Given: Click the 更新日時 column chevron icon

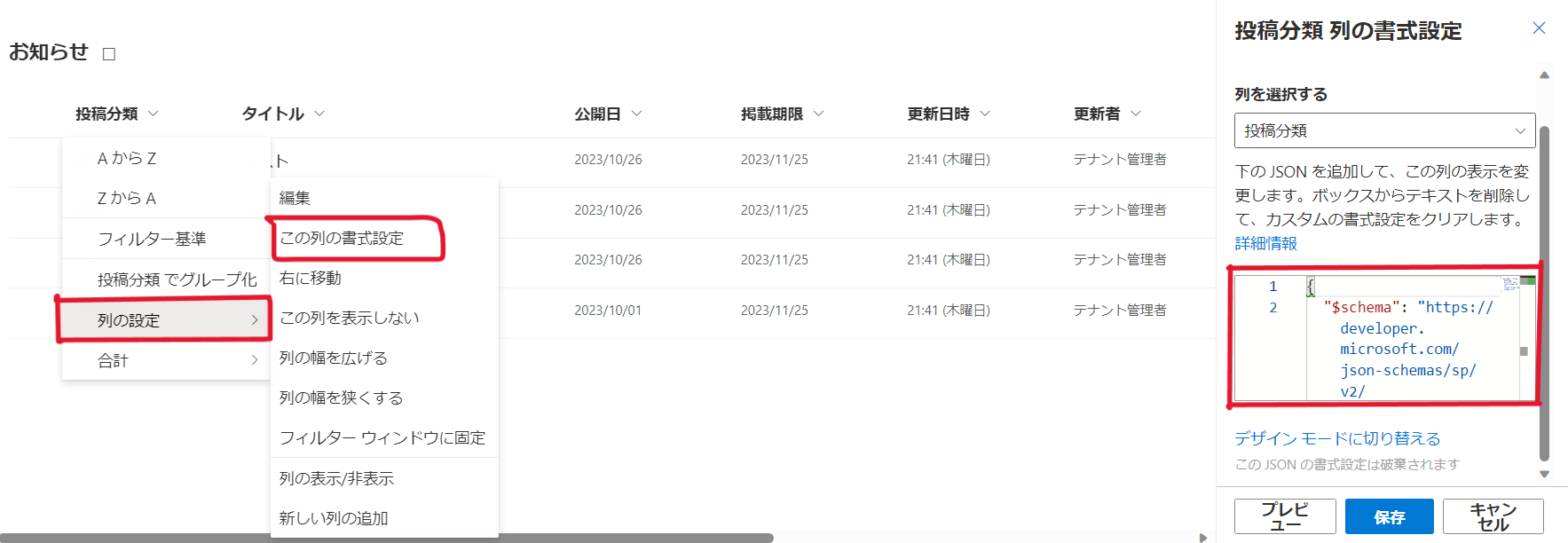Looking at the screenshot, I should pyautogui.click(x=985, y=114).
